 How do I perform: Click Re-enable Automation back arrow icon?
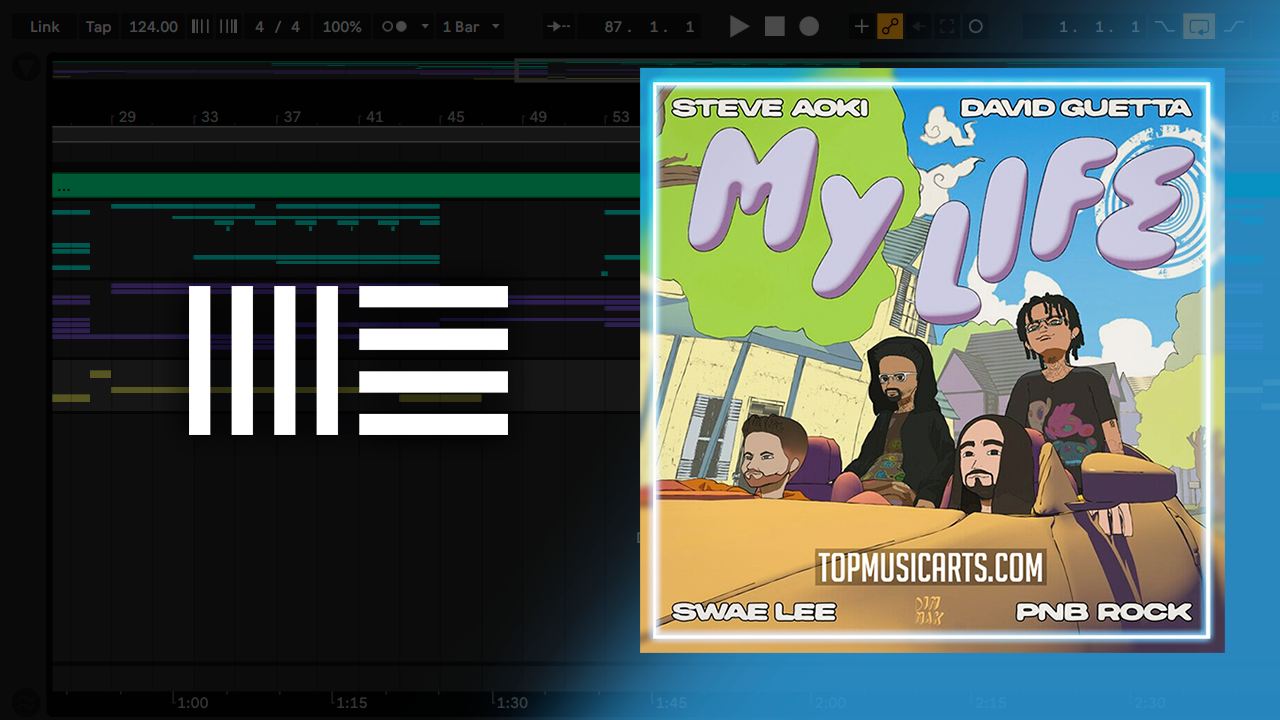point(919,27)
